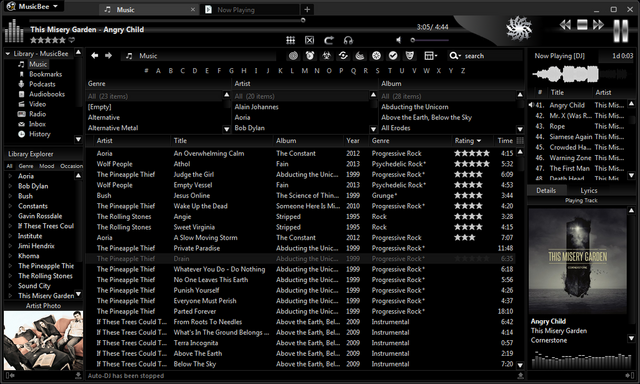Image resolution: width=640 pixels, height=384 pixels.
Task: Select Alternative Metal in Genre filter
Action: [113, 128]
